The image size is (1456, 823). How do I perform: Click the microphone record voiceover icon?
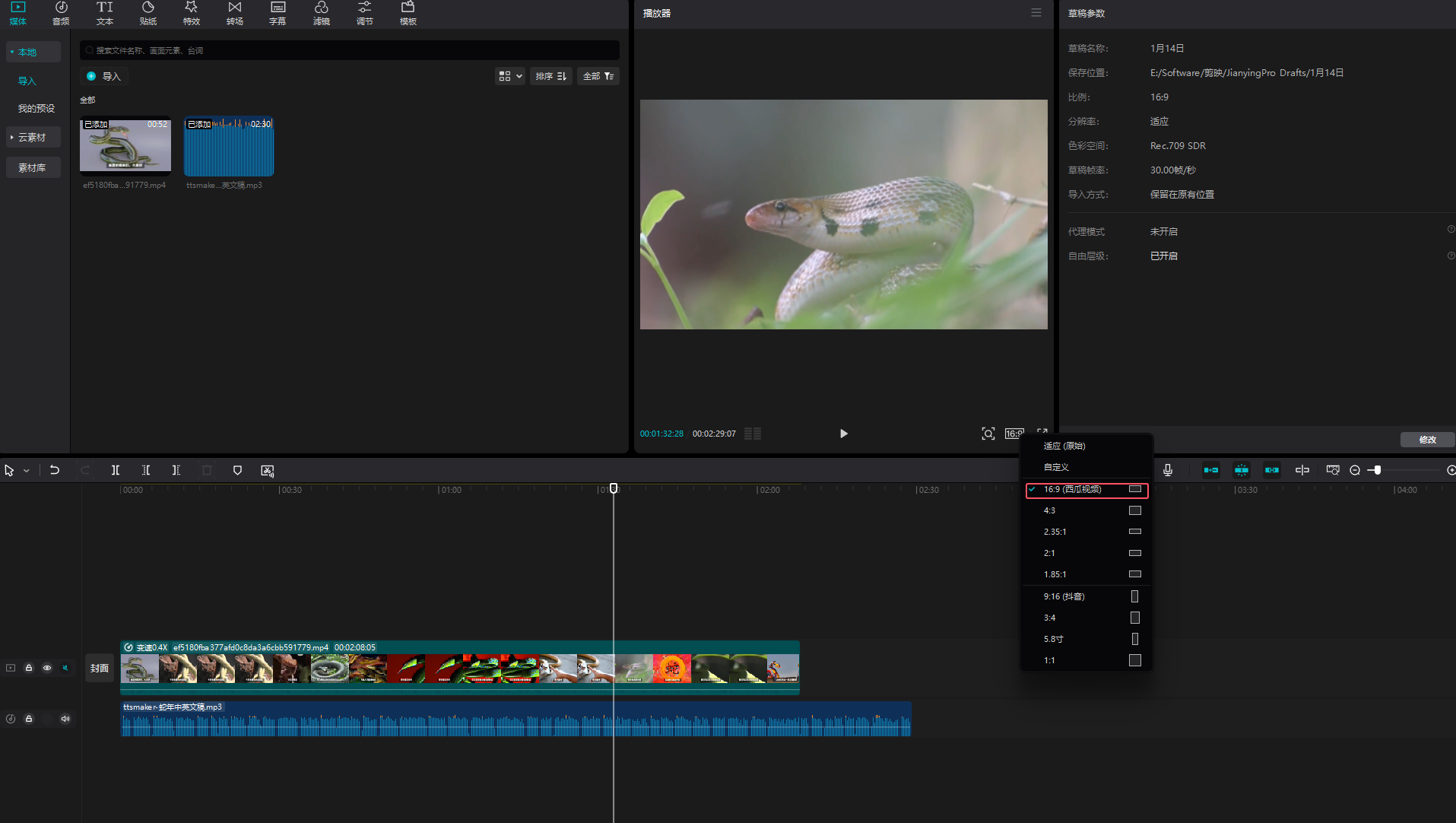pyautogui.click(x=1168, y=470)
